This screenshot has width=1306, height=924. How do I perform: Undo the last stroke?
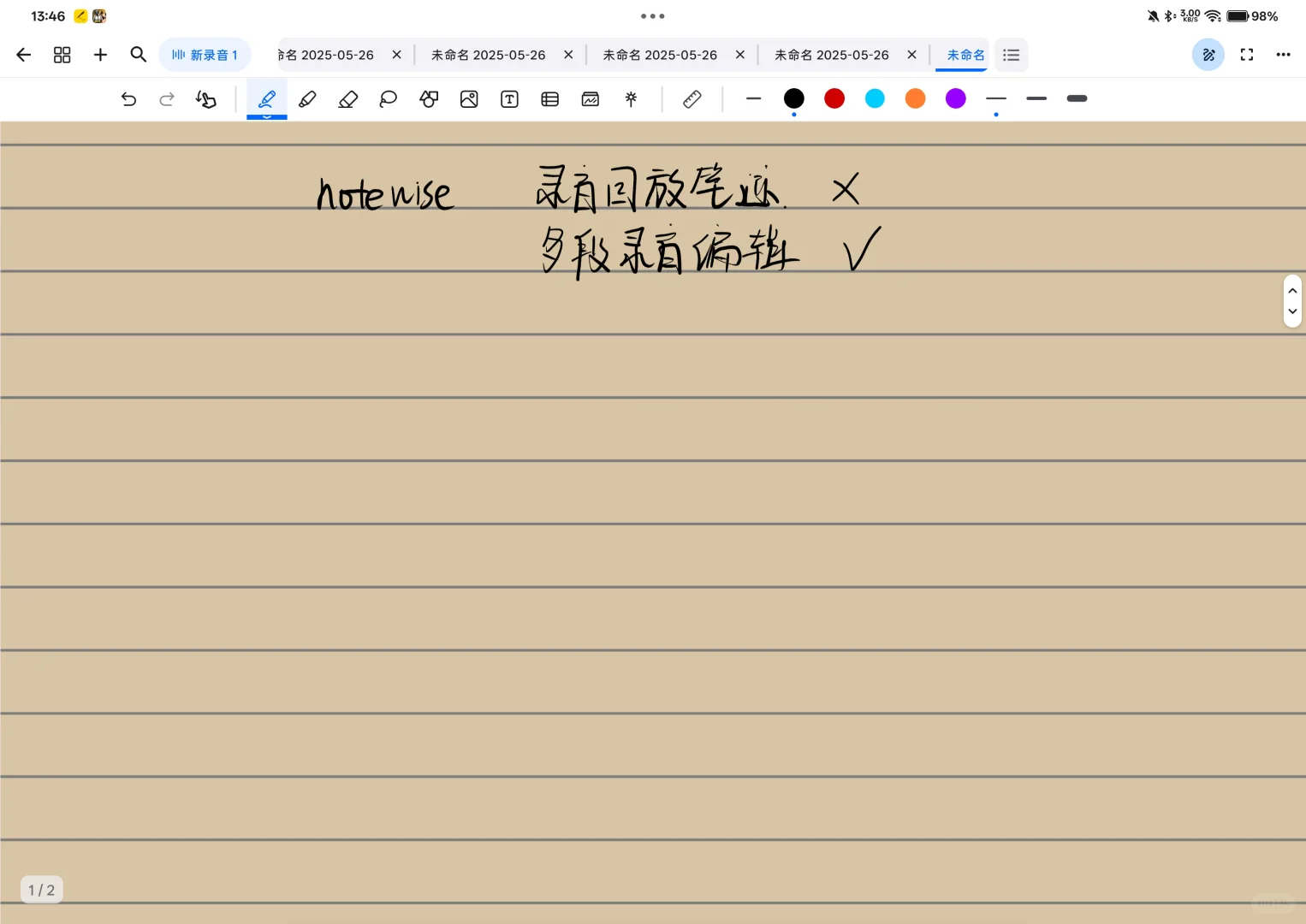coord(128,98)
